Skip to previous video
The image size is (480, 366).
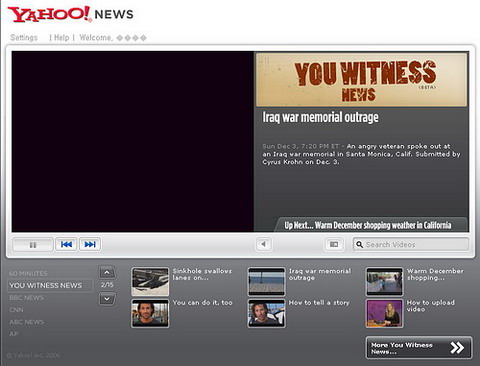66,244
